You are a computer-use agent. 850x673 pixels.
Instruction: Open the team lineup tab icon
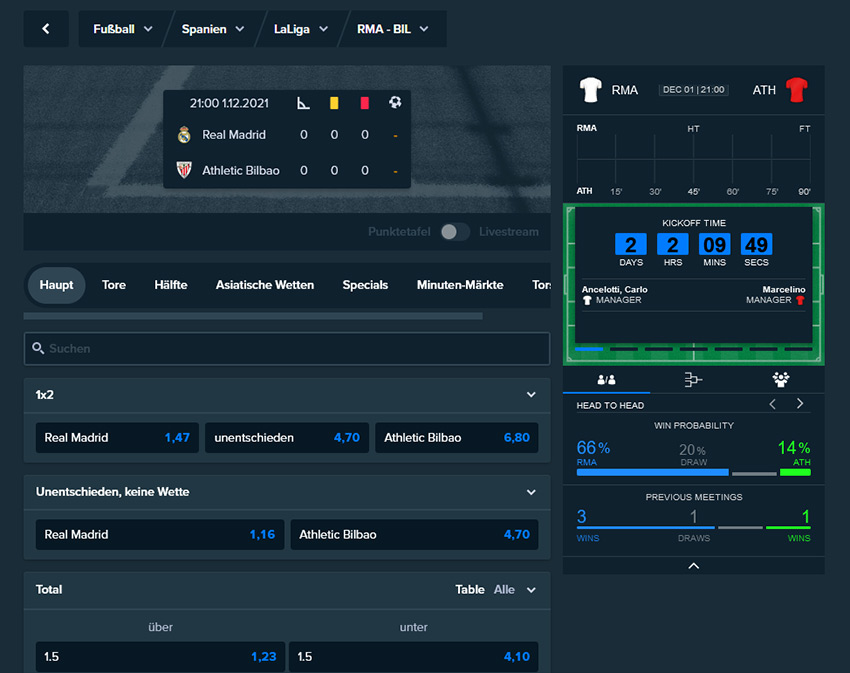[x=781, y=380]
